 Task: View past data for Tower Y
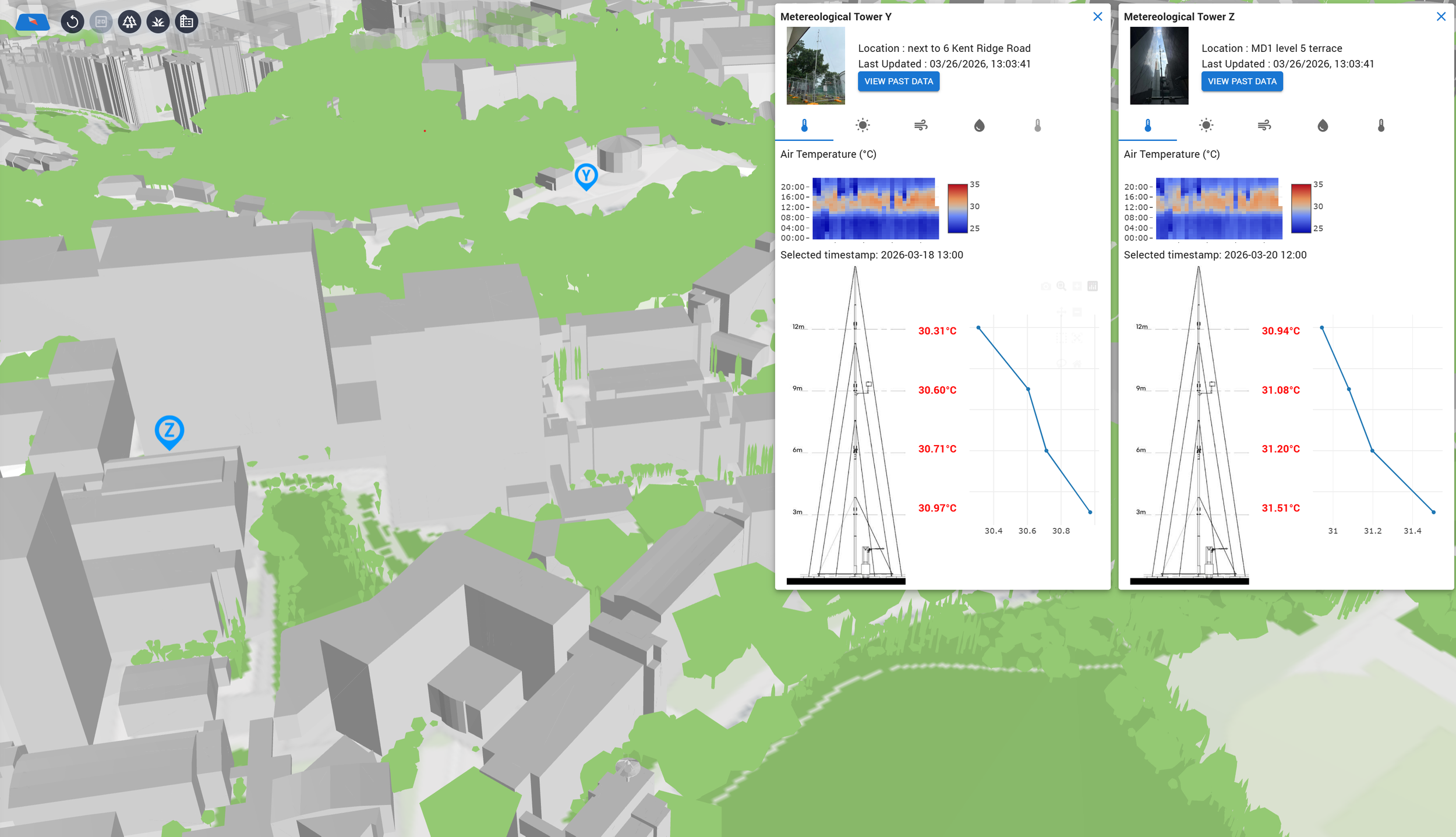pyautogui.click(x=898, y=82)
